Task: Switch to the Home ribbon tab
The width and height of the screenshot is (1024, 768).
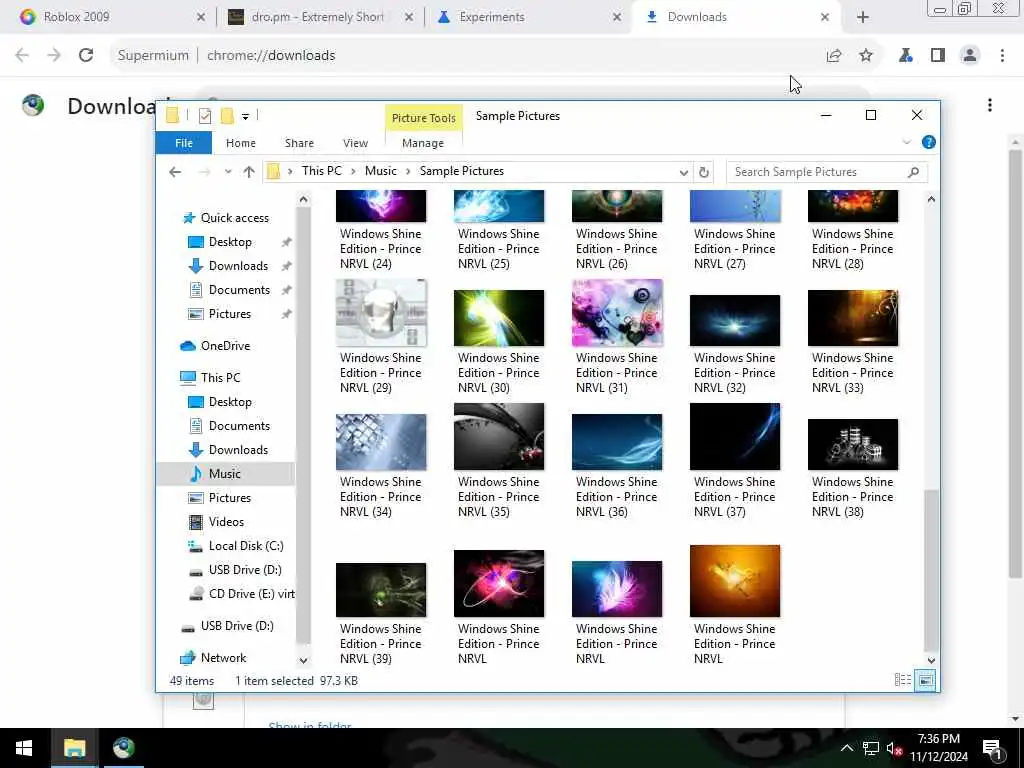Action: pyautogui.click(x=241, y=143)
